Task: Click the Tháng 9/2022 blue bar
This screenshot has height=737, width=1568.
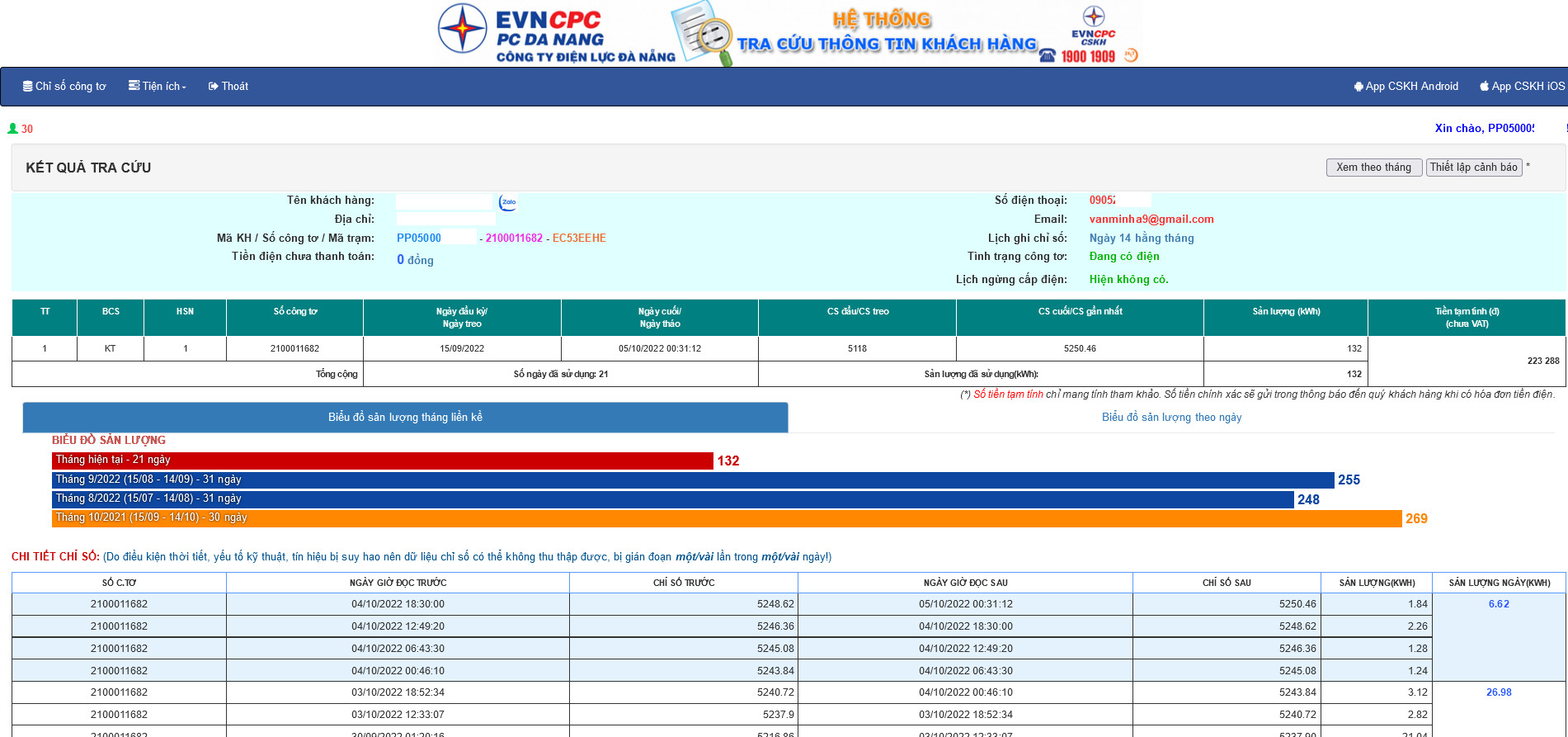Action: click(x=692, y=480)
